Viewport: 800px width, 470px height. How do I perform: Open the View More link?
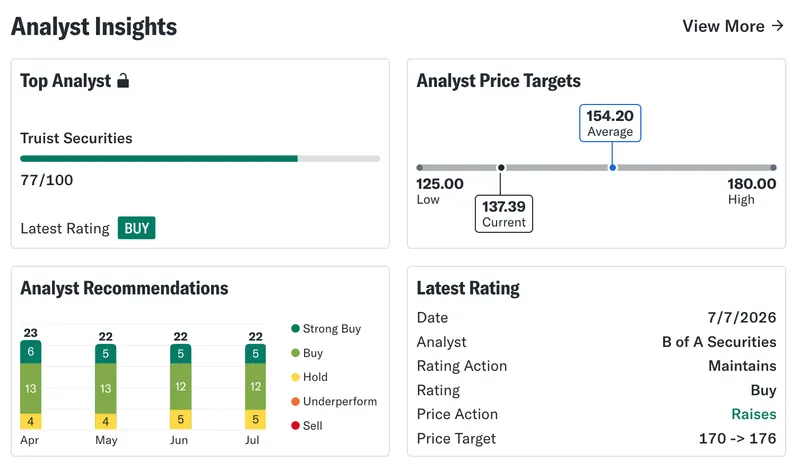[x=733, y=26]
